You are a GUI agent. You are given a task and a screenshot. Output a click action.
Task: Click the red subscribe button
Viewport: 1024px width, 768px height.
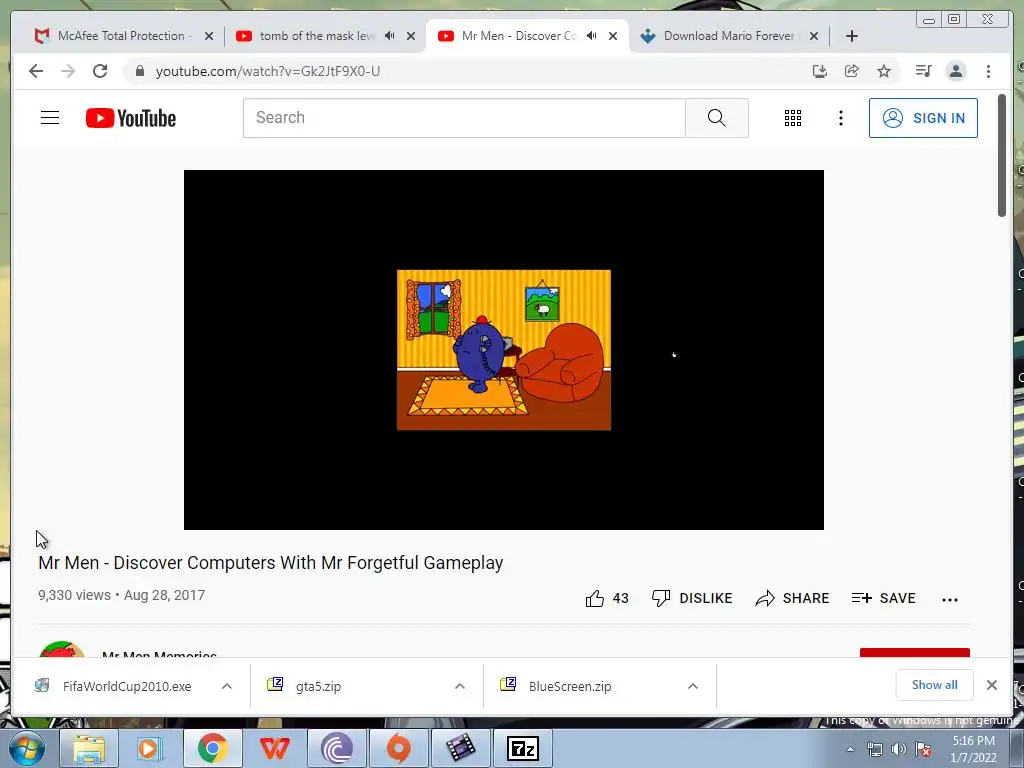[x=914, y=653]
